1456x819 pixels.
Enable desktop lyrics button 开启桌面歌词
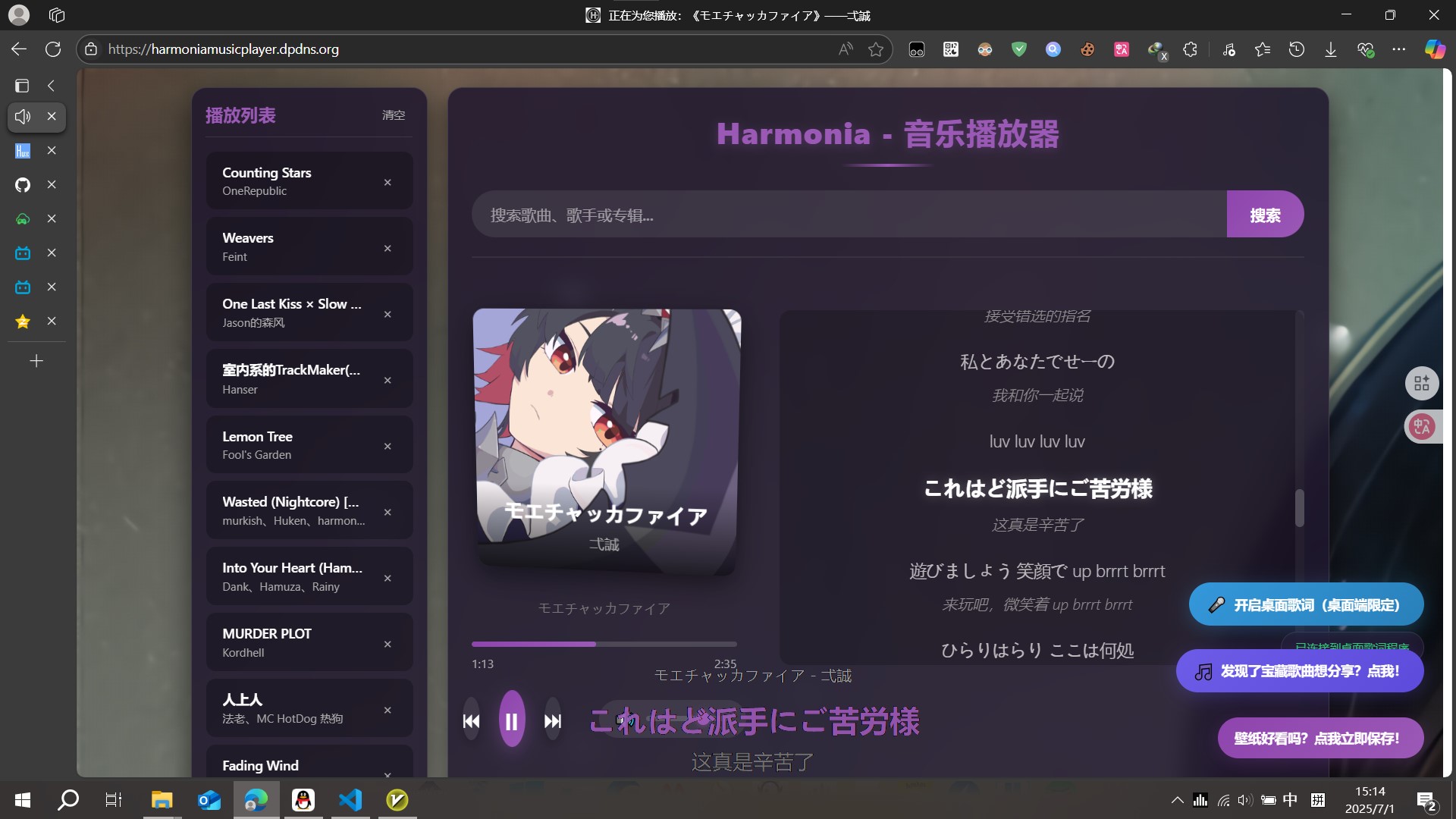pos(1306,604)
